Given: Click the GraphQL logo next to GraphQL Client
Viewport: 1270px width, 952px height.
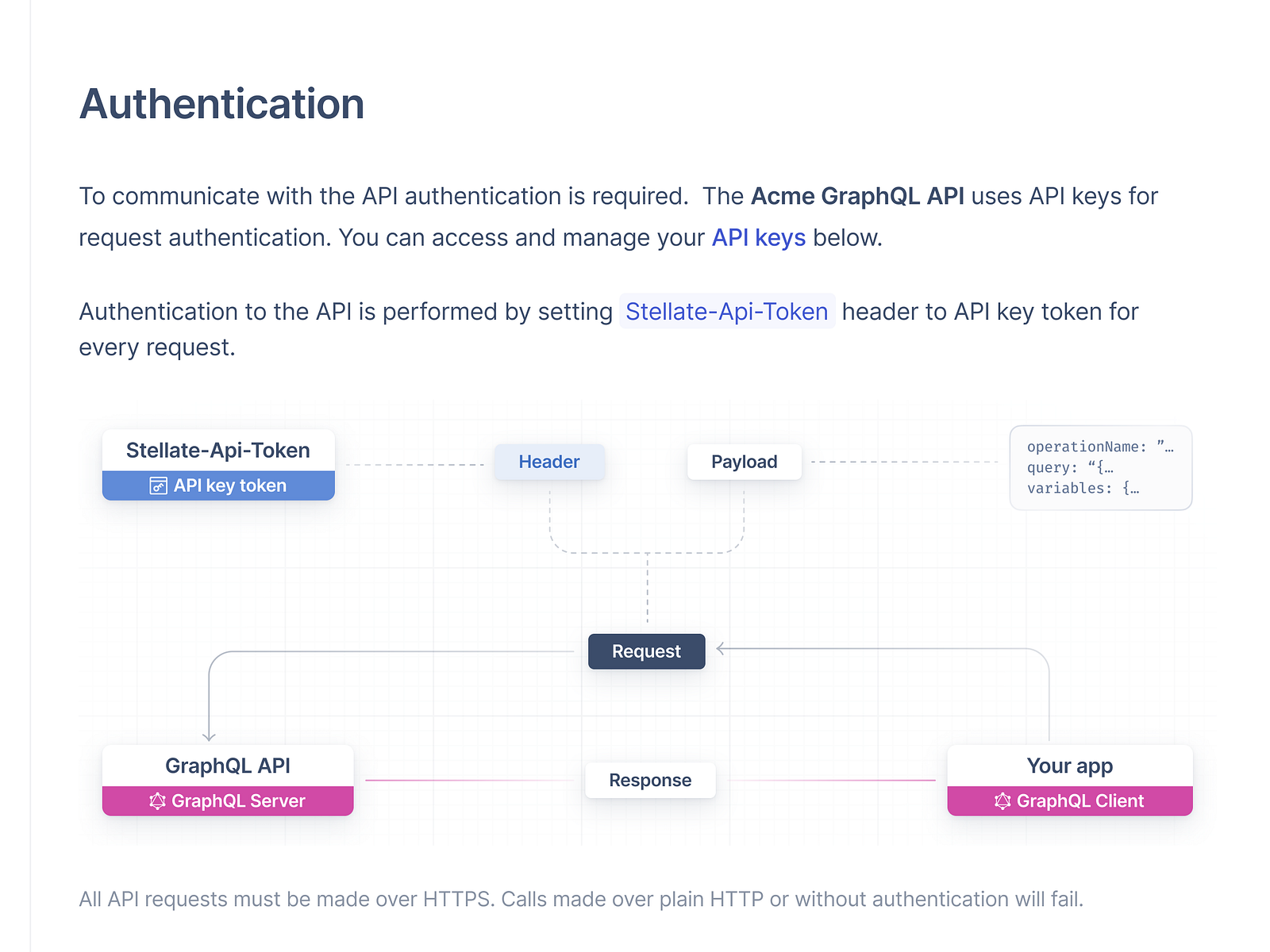Looking at the screenshot, I should pos(1003,801).
